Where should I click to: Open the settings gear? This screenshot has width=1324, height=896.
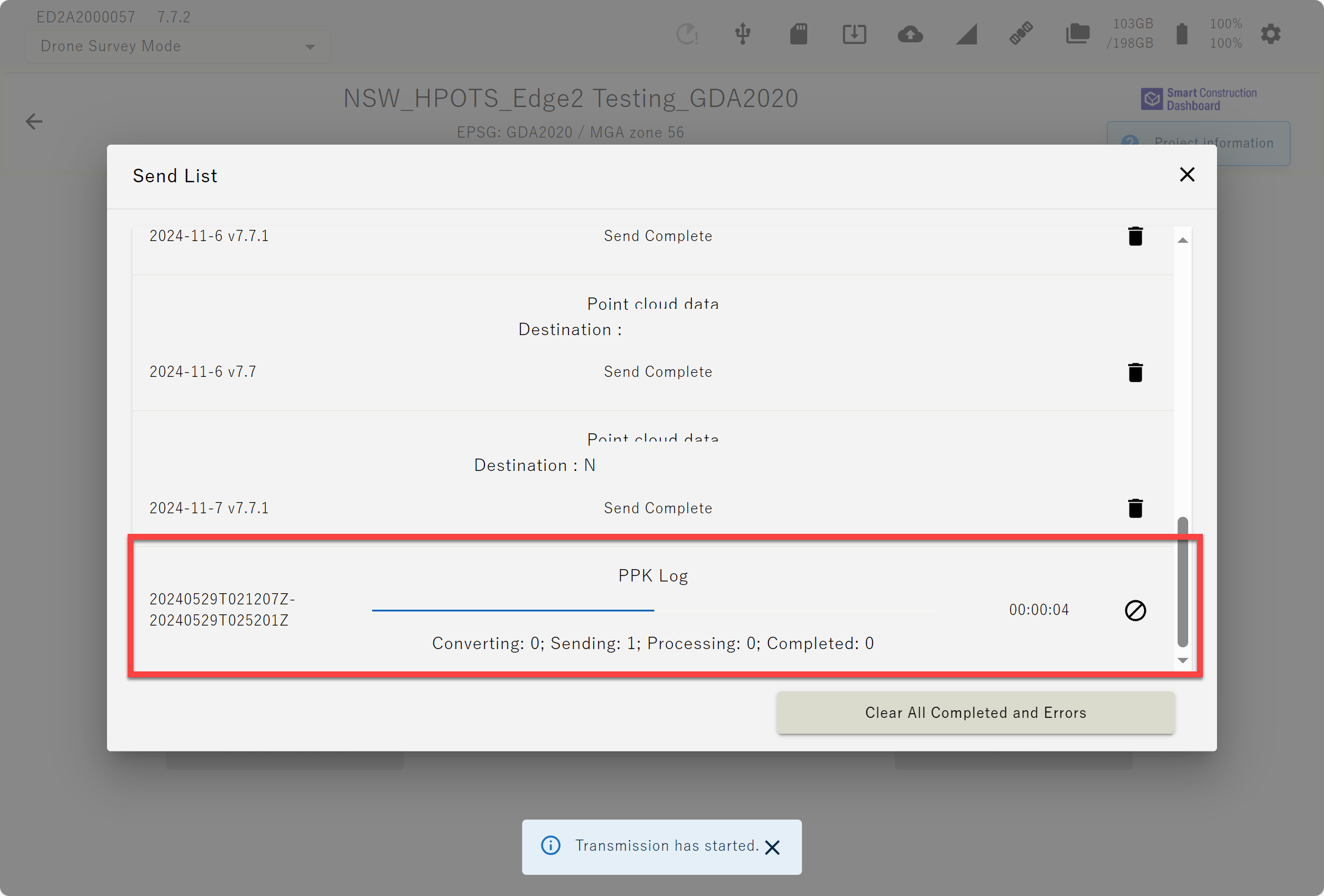[x=1270, y=34]
